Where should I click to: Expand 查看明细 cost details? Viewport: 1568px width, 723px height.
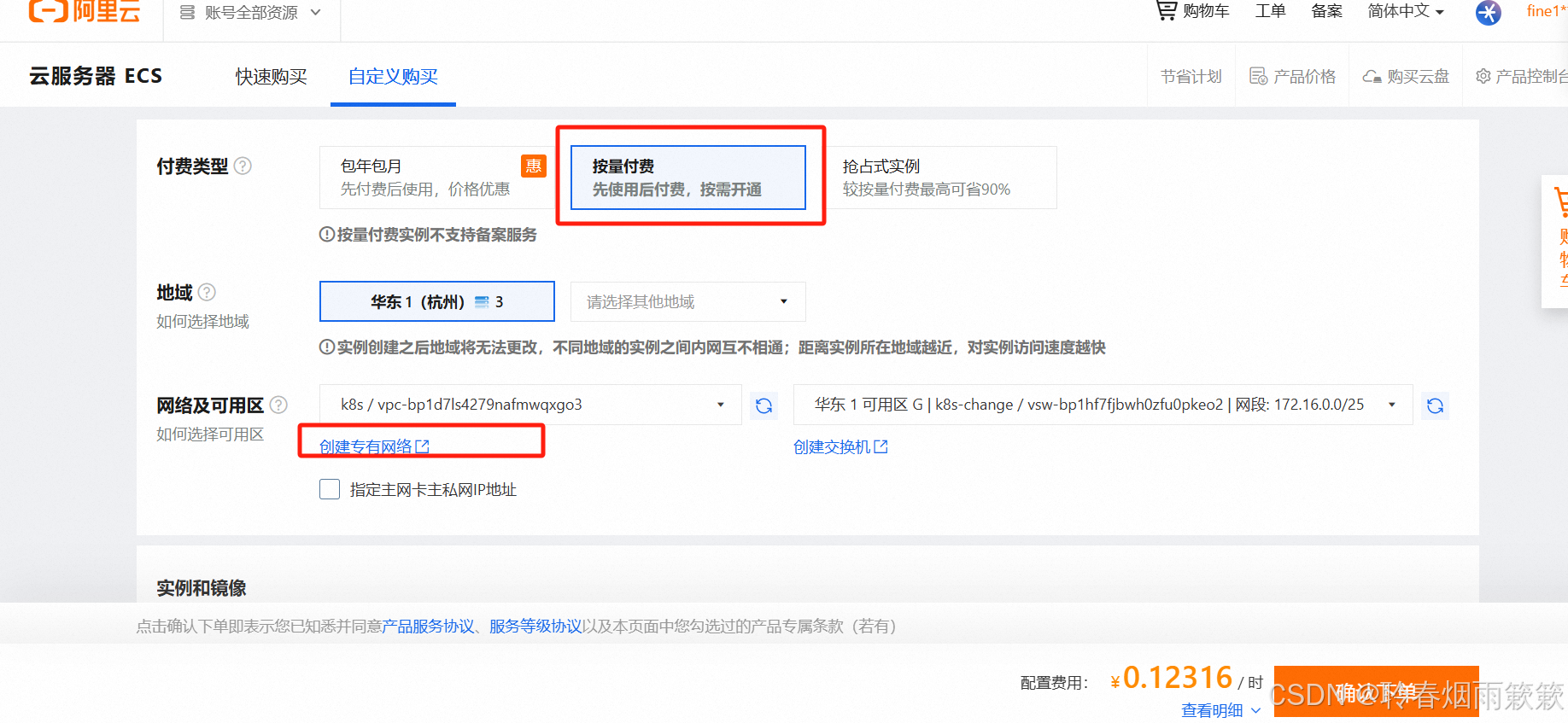click(x=1220, y=710)
